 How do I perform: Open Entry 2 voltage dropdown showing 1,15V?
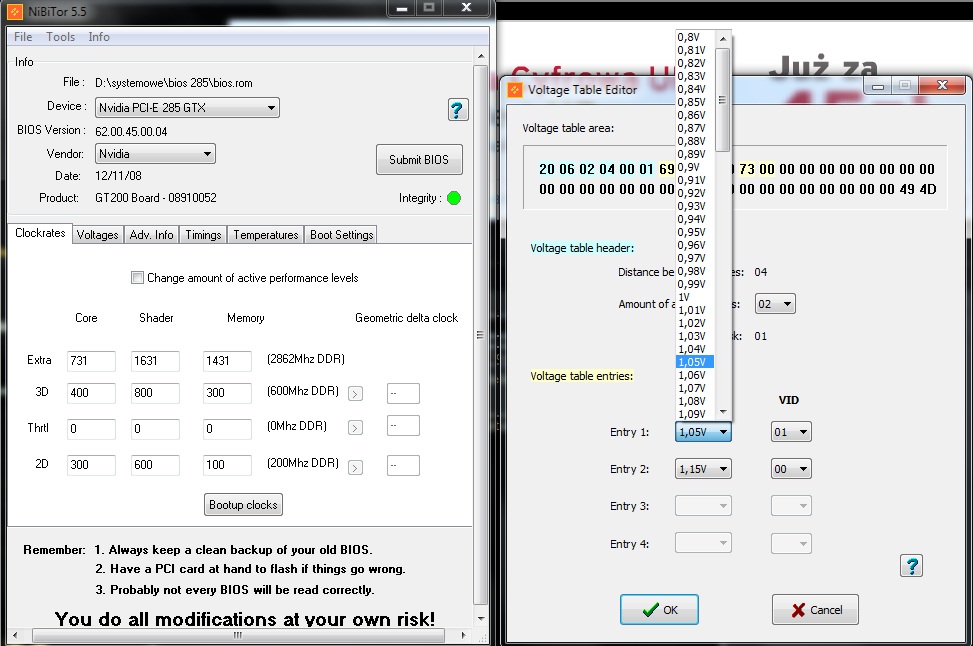(703, 469)
